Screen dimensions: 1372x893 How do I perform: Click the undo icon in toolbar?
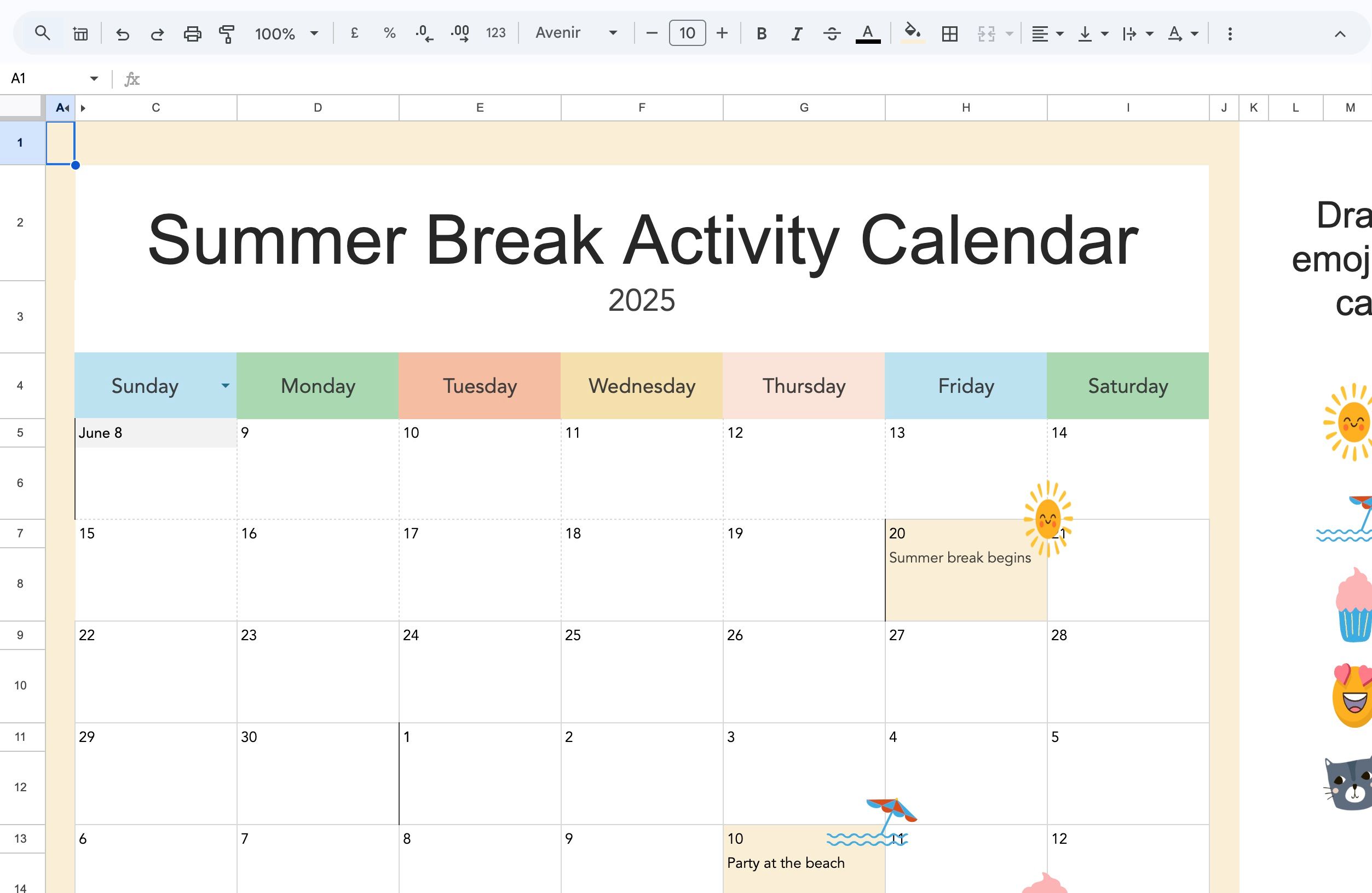121,33
